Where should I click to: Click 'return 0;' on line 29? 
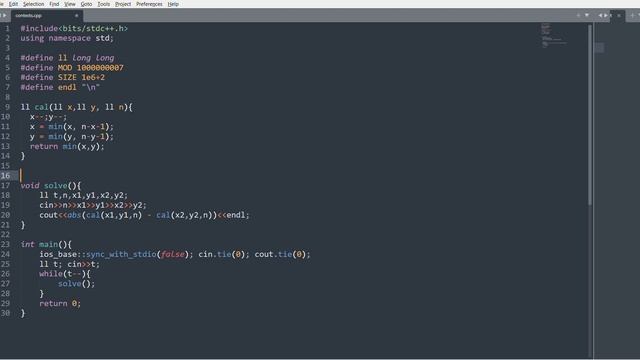pyautogui.click(x=60, y=303)
